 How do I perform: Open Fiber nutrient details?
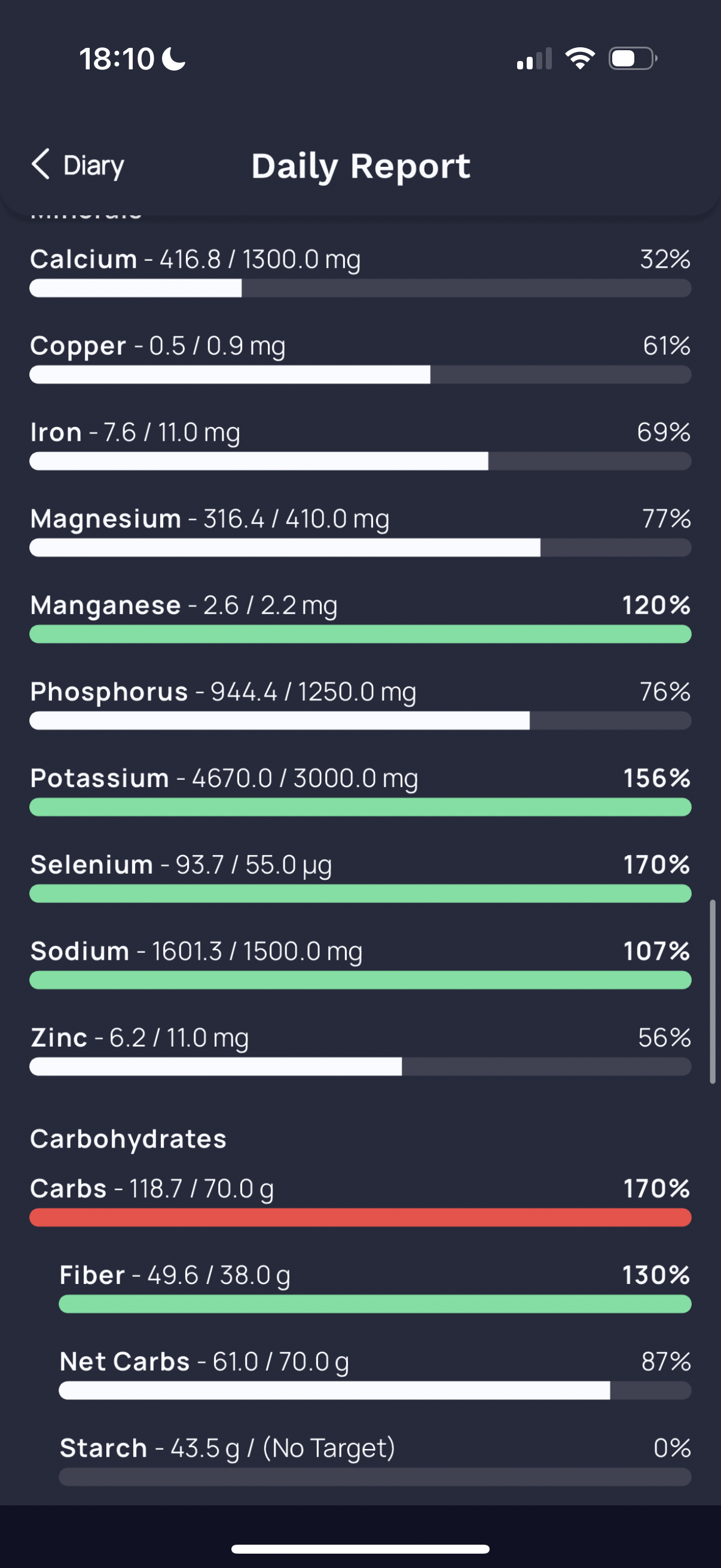(x=375, y=1287)
